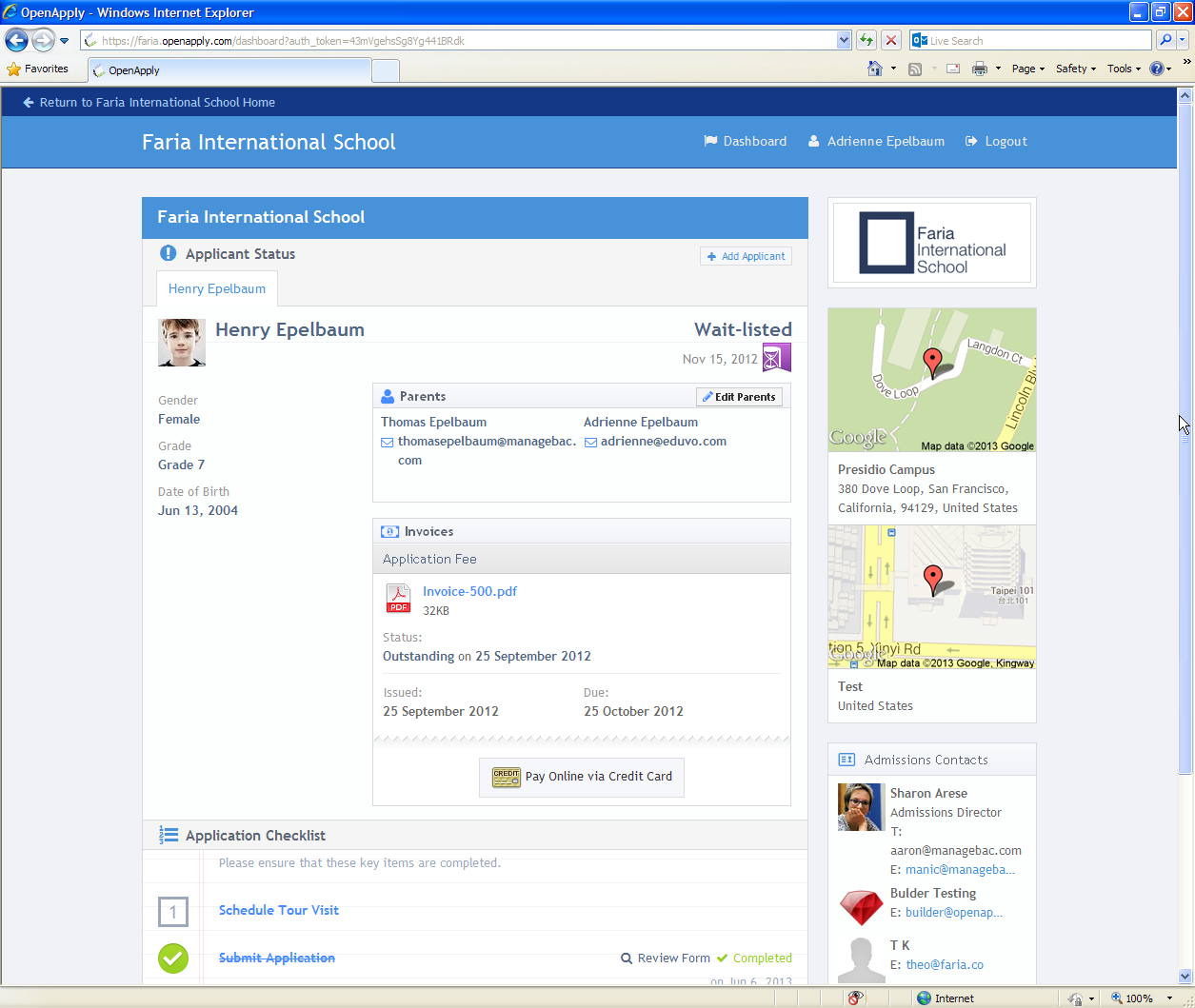
Task: Click the Print printer icon
Action: pos(980,69)
